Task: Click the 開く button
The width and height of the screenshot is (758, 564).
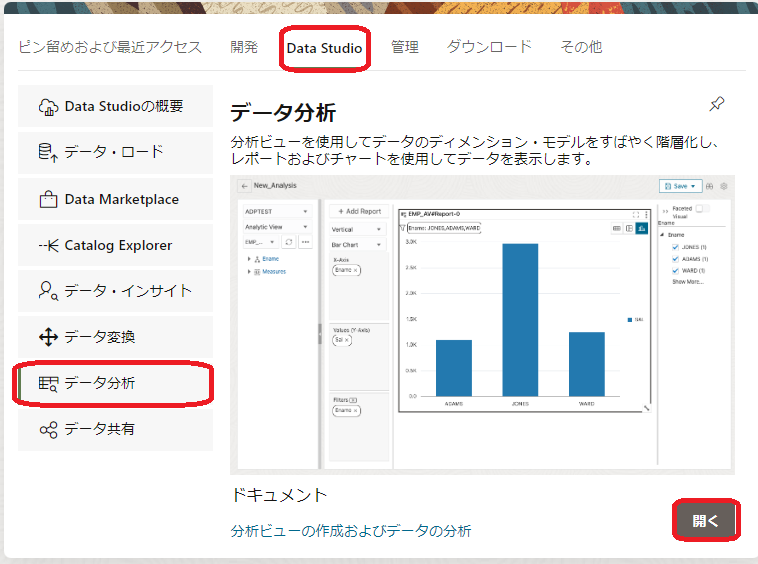Action: (x=706, y=521)
